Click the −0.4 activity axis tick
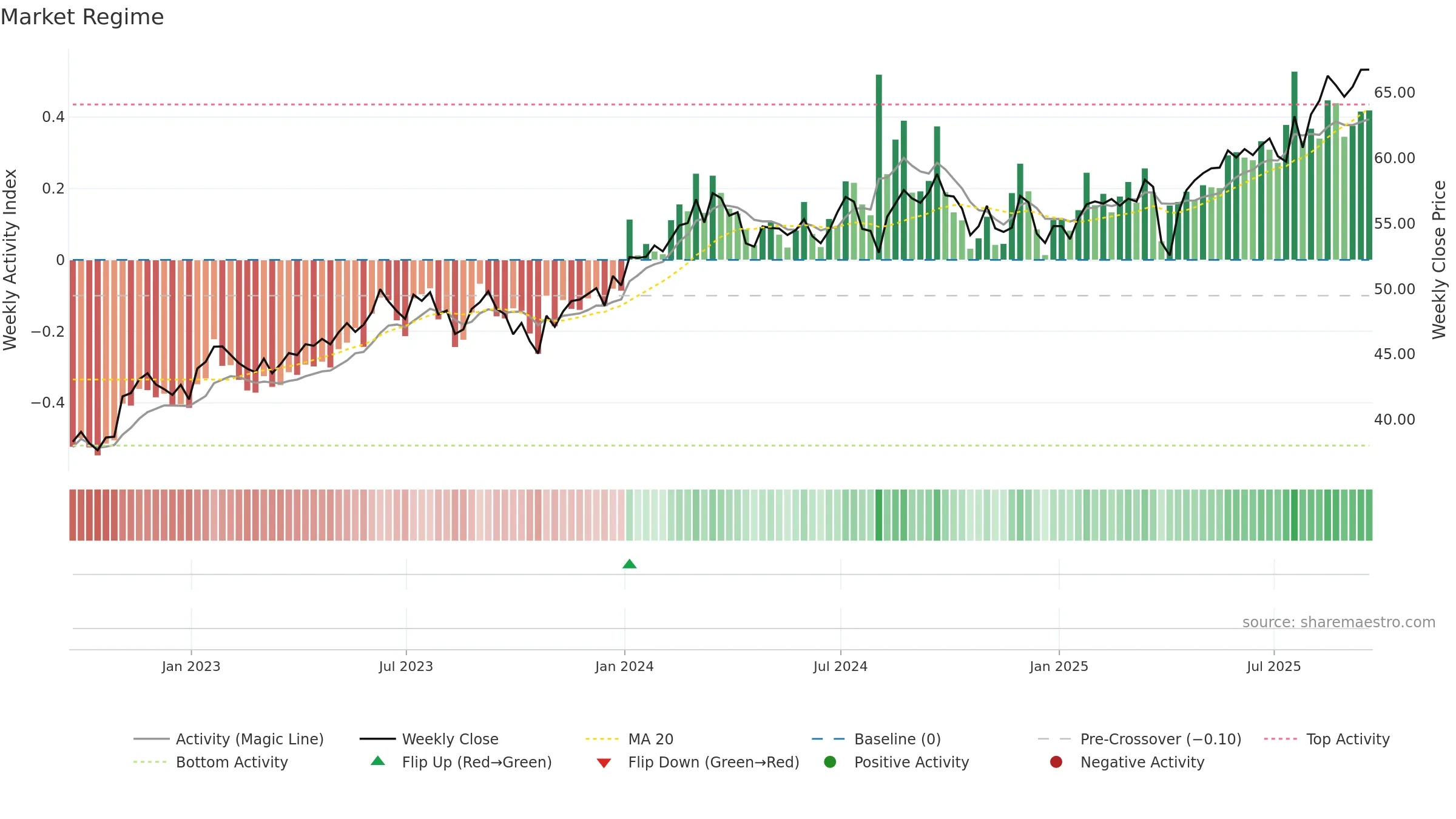 [x=48, y=403]
